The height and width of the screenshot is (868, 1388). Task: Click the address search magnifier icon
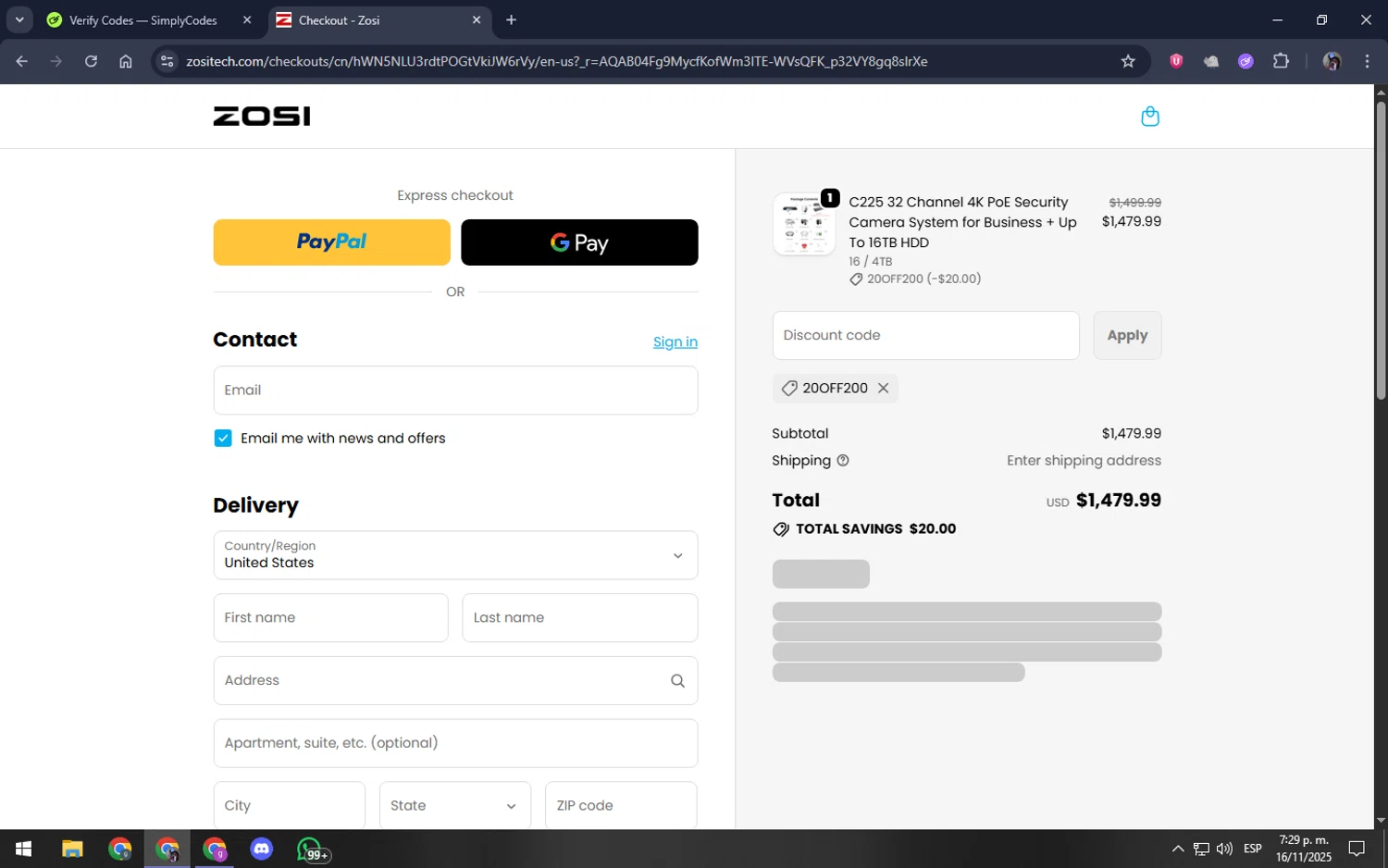(677, 681)
